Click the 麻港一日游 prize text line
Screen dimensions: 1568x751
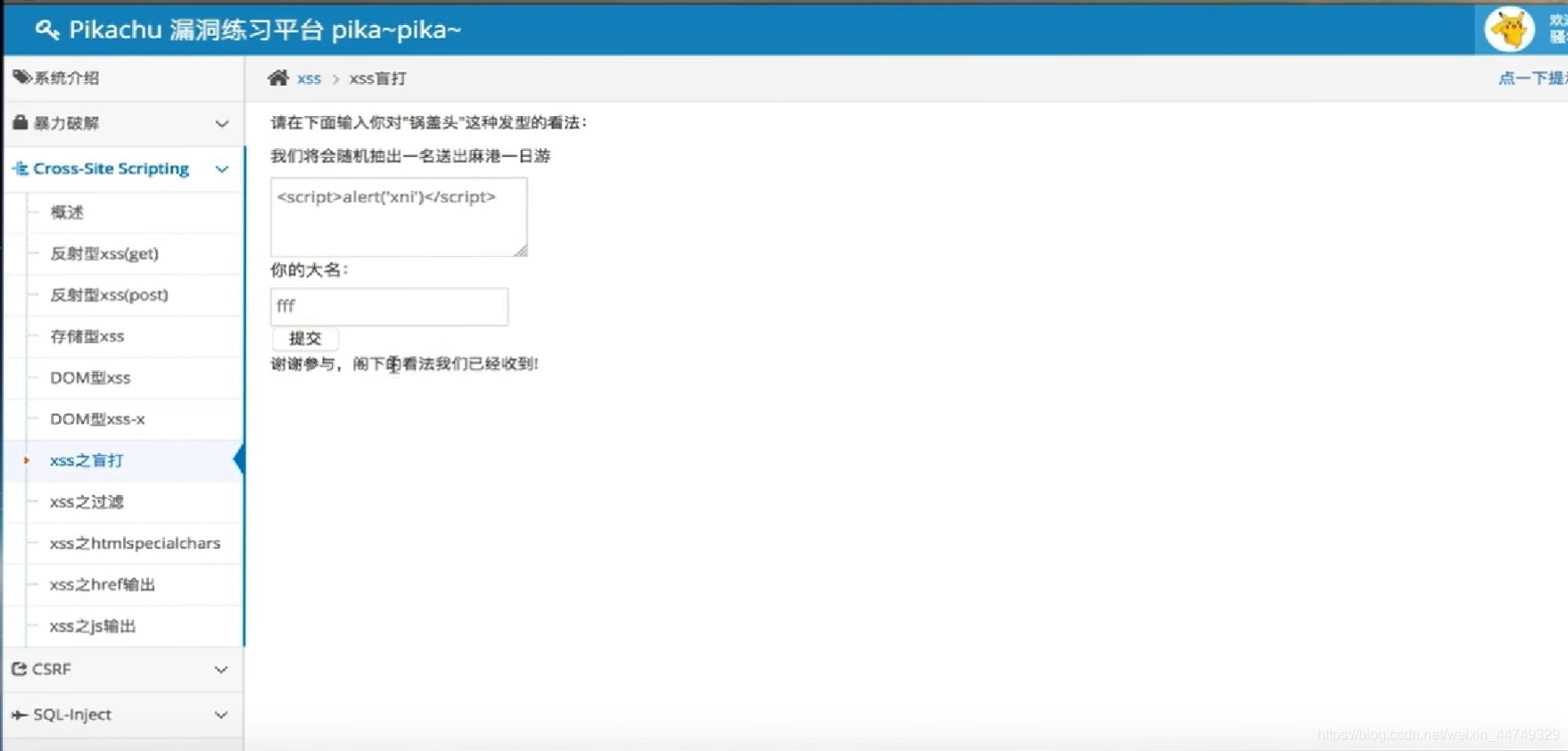click(410, 156)
